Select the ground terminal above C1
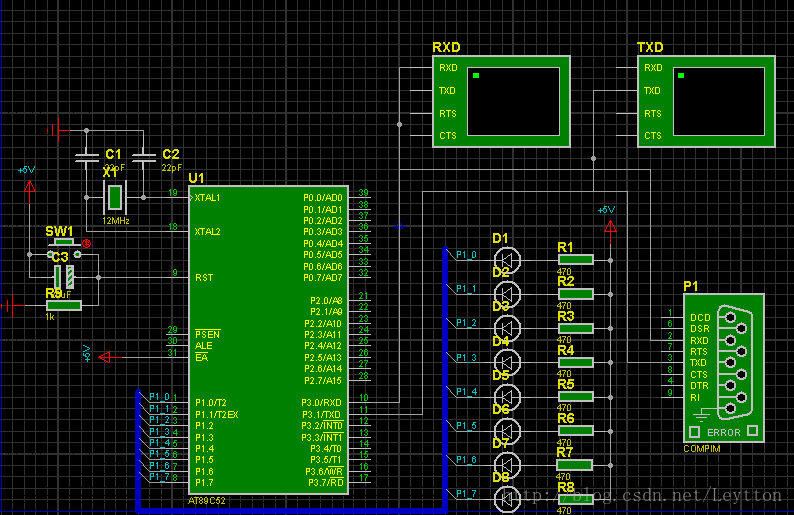The height and width of the screenshot is (515, 794). pyautogui.click(x=59, y=129)
